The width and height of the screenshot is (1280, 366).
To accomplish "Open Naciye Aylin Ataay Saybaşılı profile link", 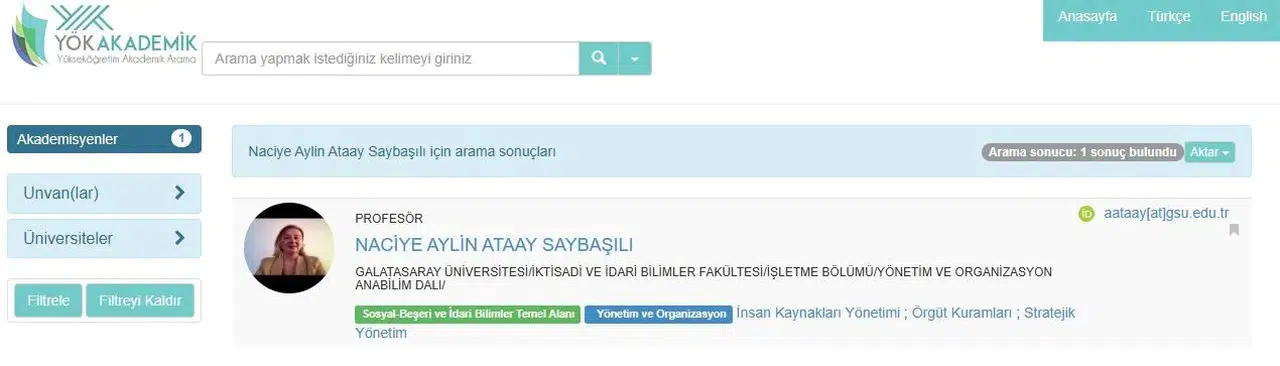I will pyautogui.click(x=494, y=245).
